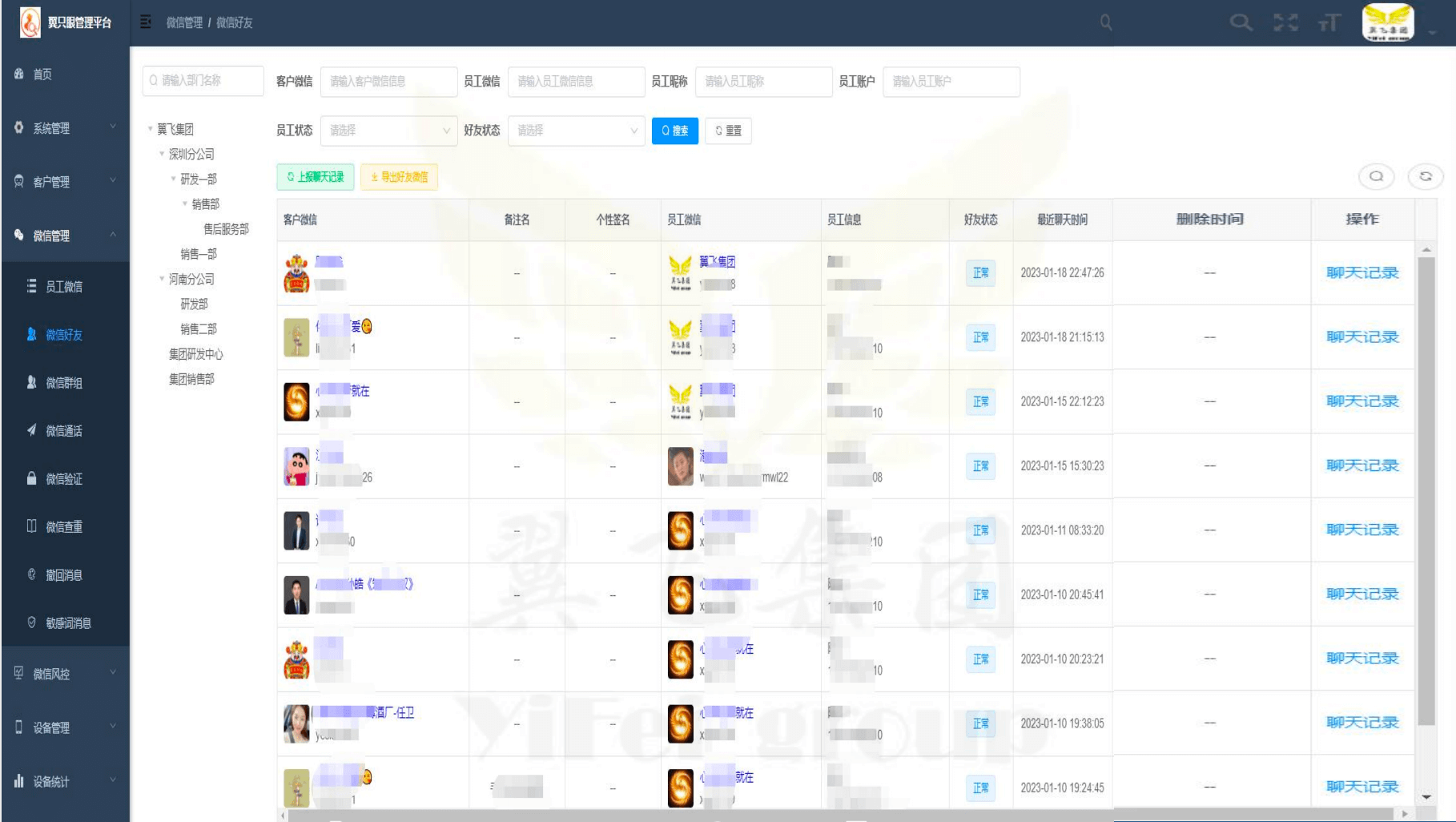Open the header search magnifier icon
This screenshot has height=822, width=1456.
click(x=1241, y=22)
